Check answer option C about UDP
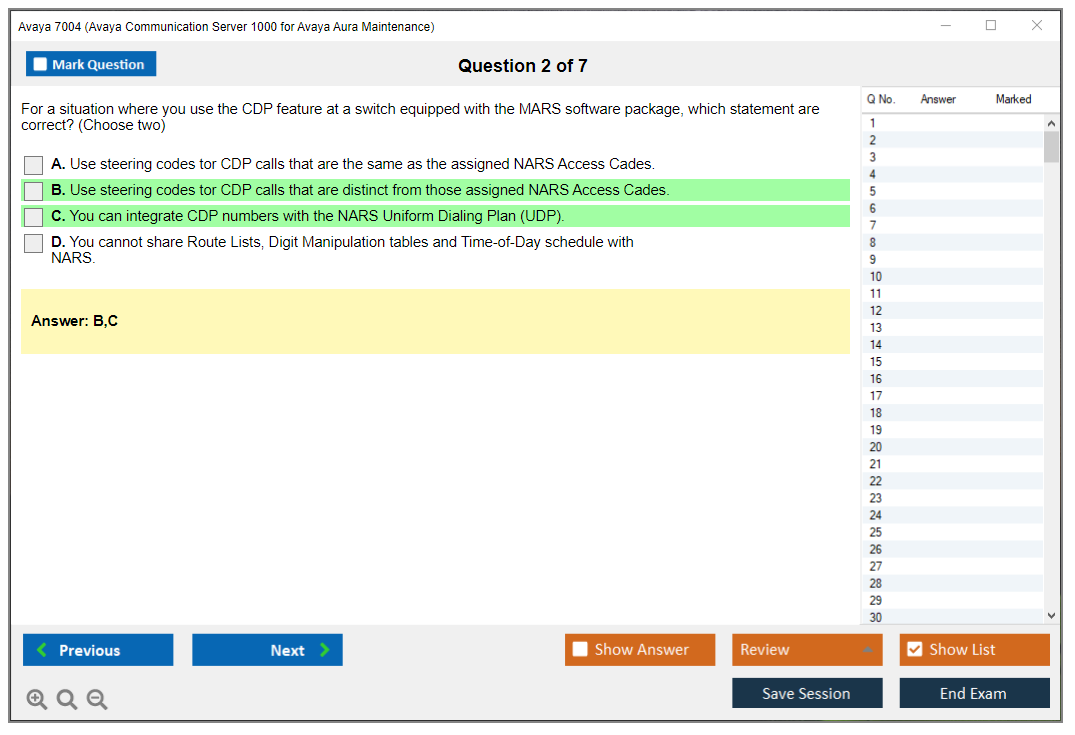Viewport: 1075px width, 735px height. (34, 217)
